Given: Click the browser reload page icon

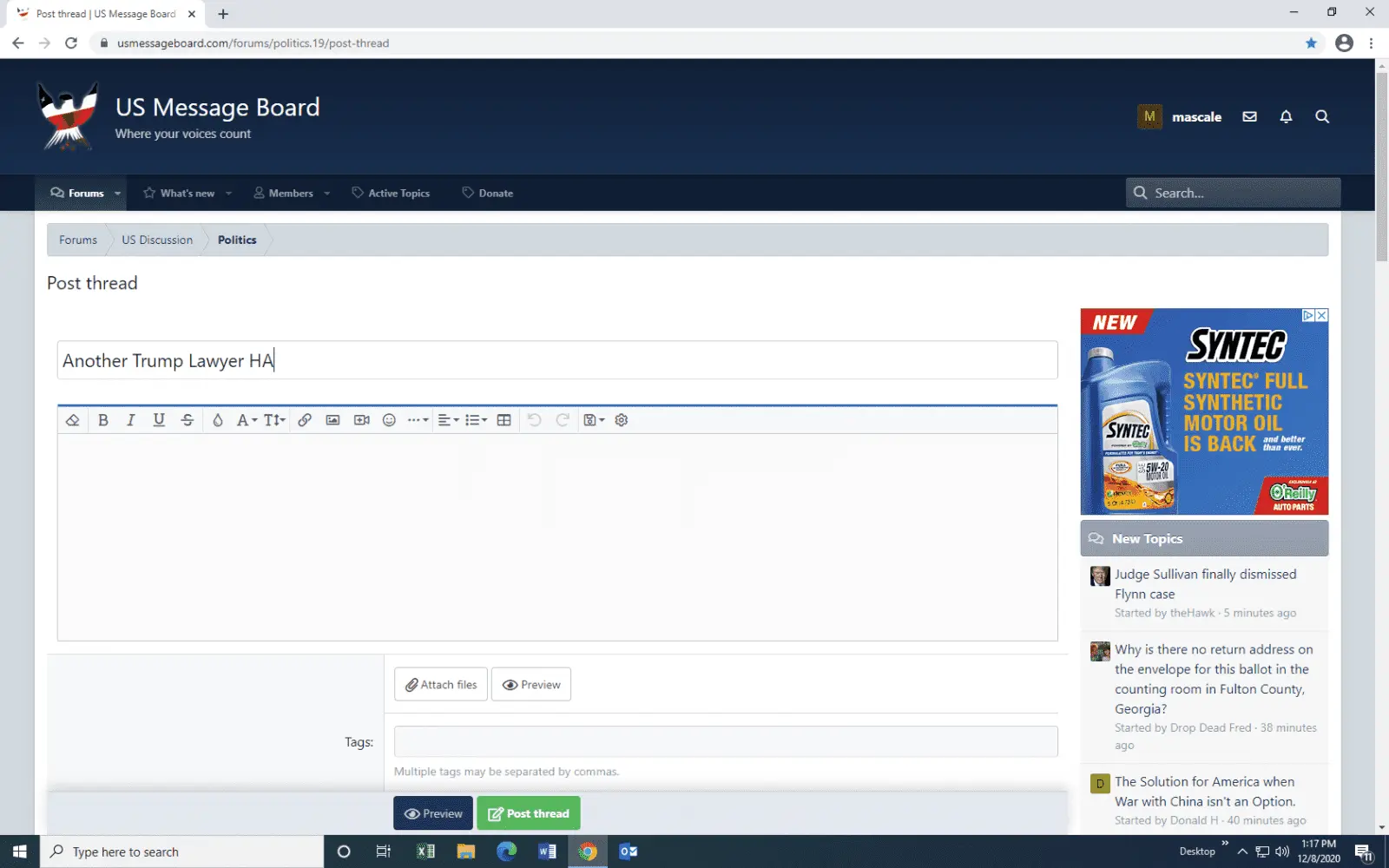Looking at the screenshot, I should pyautogui.click(x=71, y=43).
